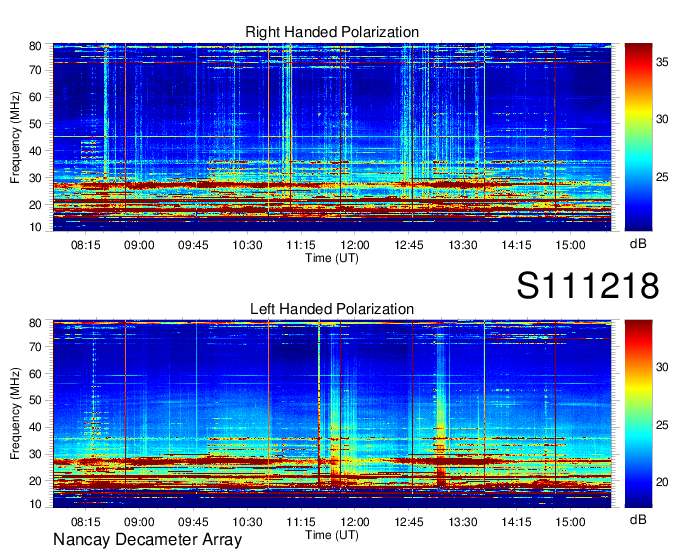Click the 14:15 time tick of top plot
Viewport: 680px width, 552px height.
517,245
